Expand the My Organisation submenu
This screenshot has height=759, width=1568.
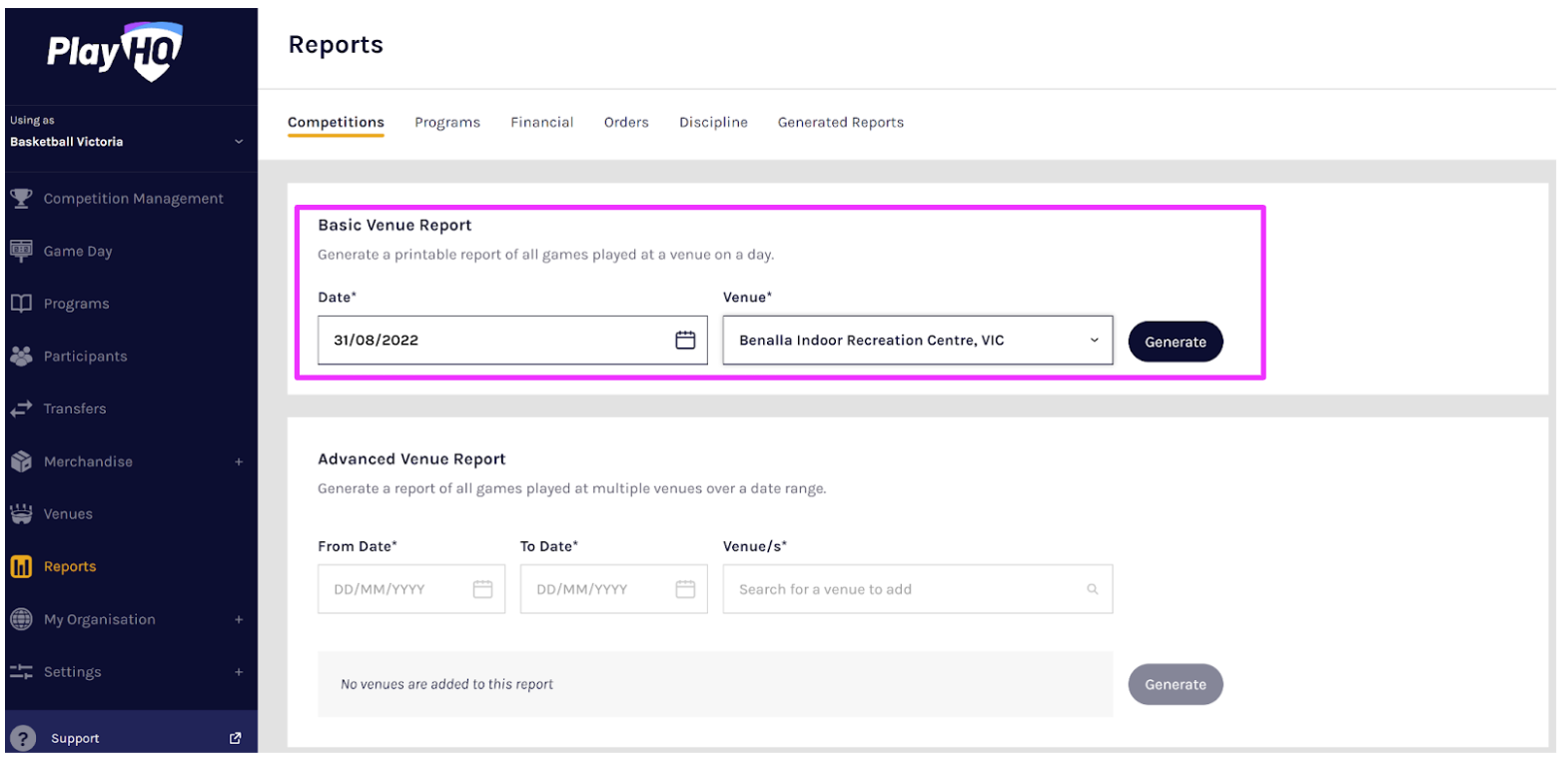point(239,619)
